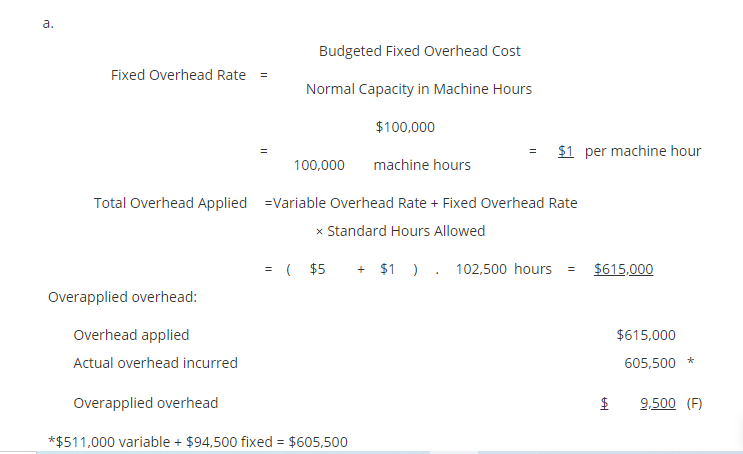Click "Normal Capacity in Machine Hours" denominator
Screen dimensions: 743x454
pos(418,89)
